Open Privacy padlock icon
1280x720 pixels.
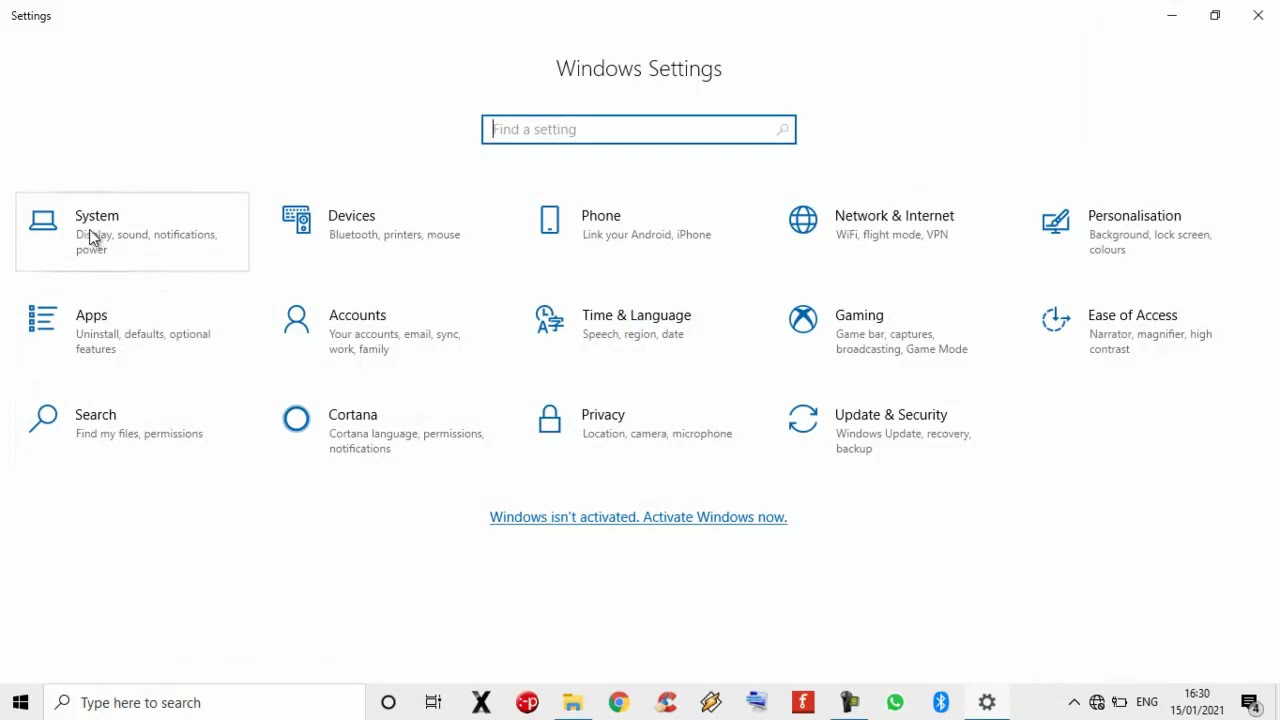(549, 418)
